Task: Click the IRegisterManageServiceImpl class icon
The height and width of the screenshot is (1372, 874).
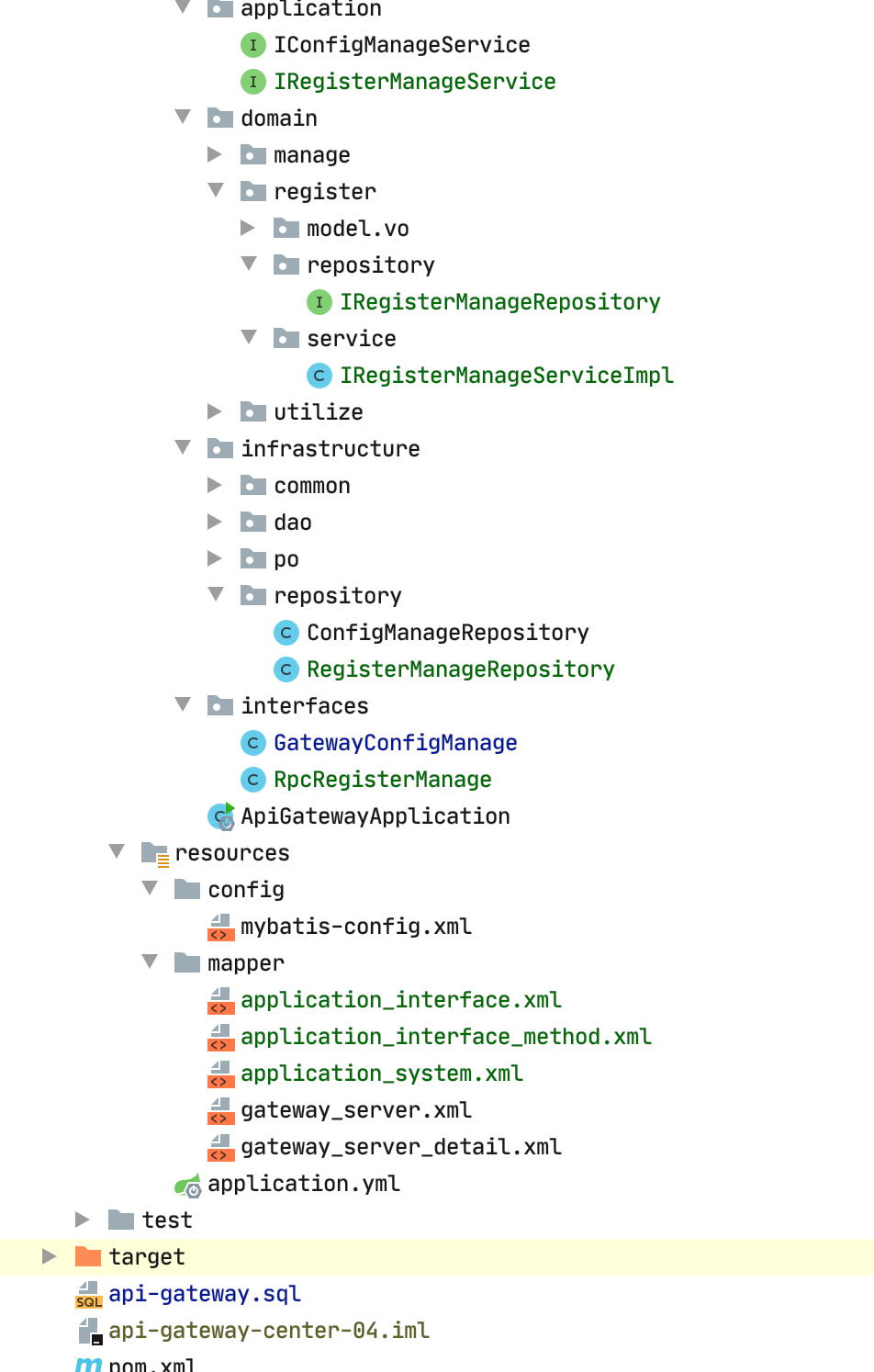Action: click(x=319, y=376)
